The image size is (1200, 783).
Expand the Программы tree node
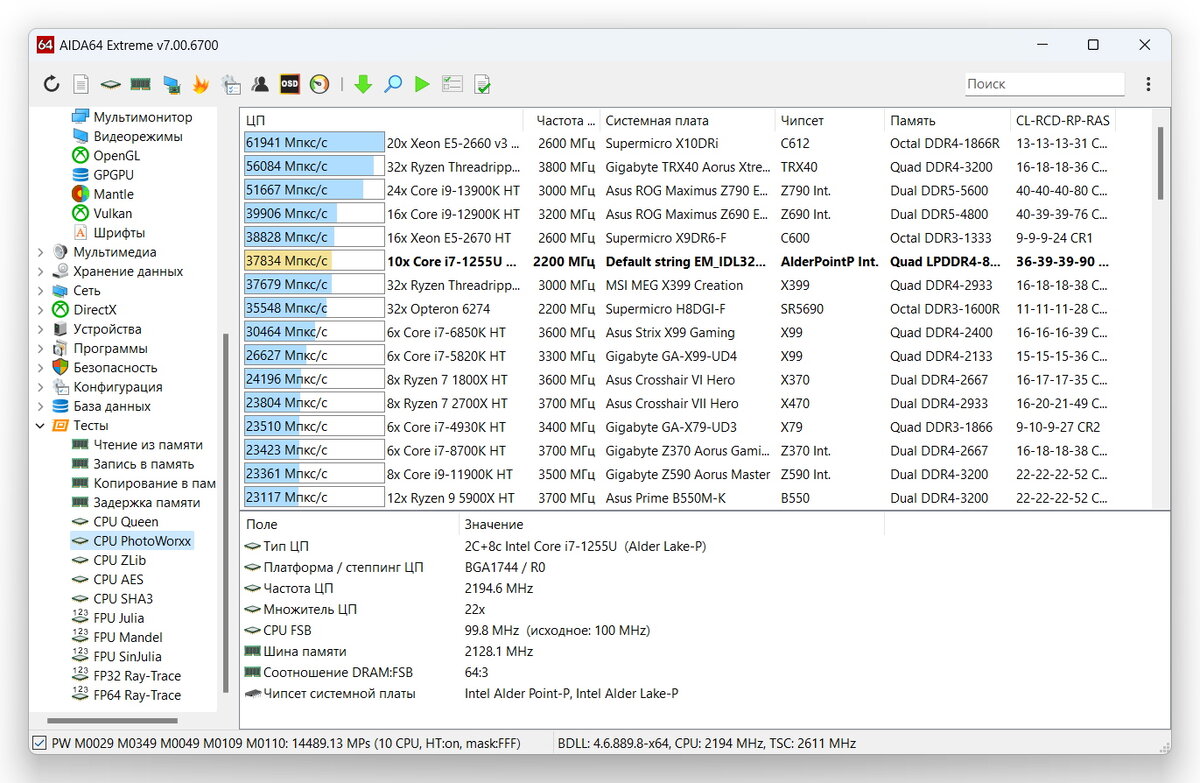[41, 348]
